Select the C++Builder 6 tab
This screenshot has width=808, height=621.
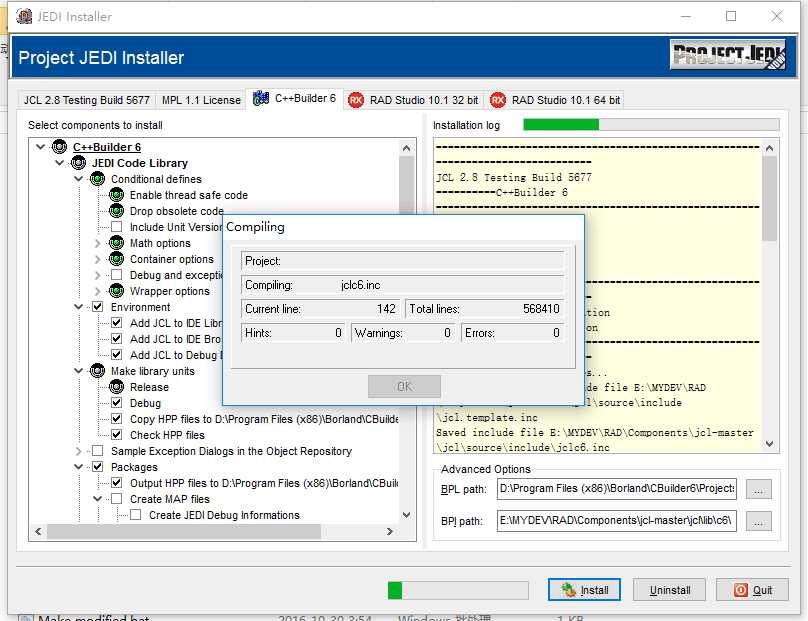click(295, 98)
